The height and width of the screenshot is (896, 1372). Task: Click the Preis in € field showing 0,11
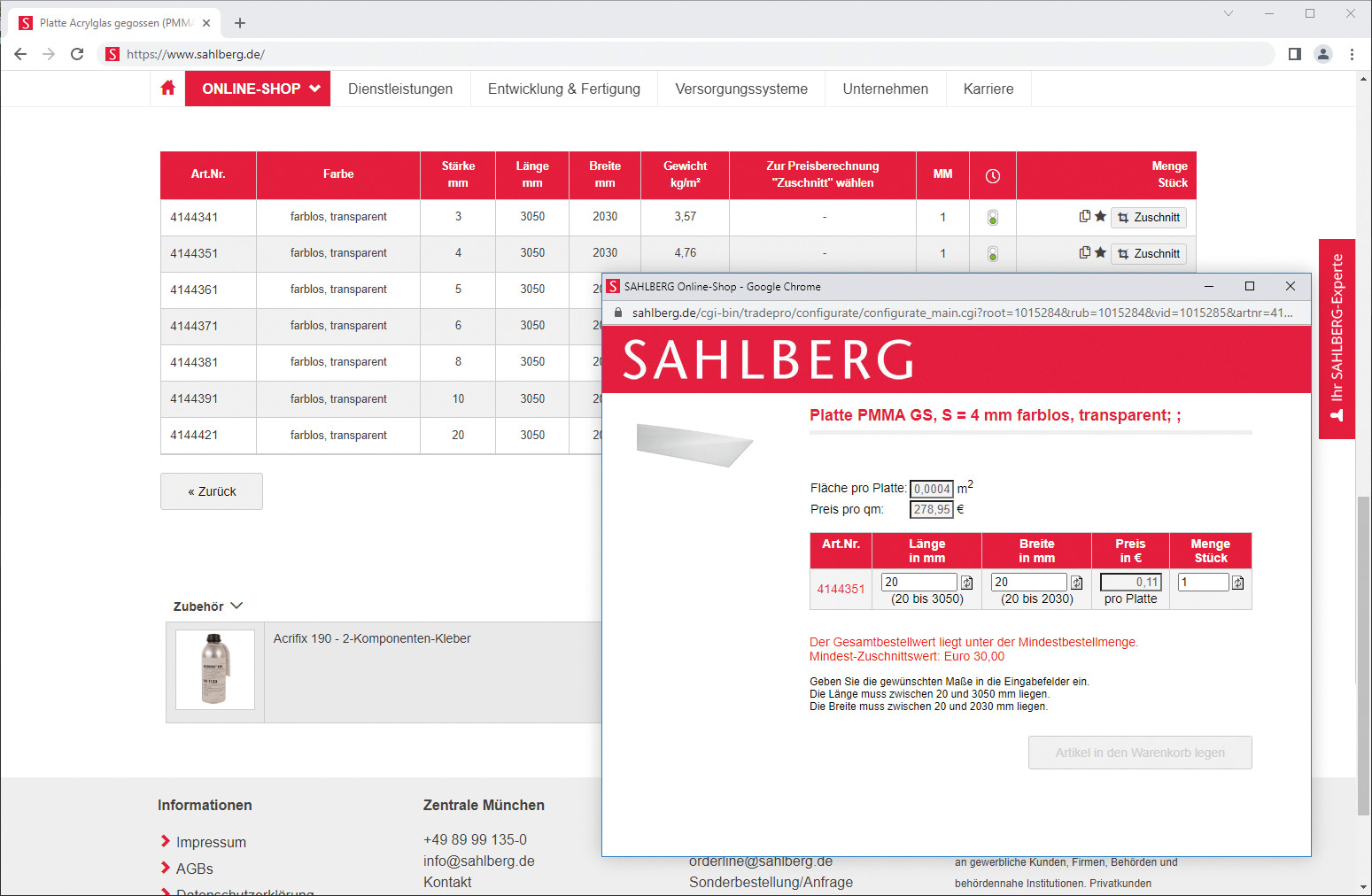(1130, 582)
